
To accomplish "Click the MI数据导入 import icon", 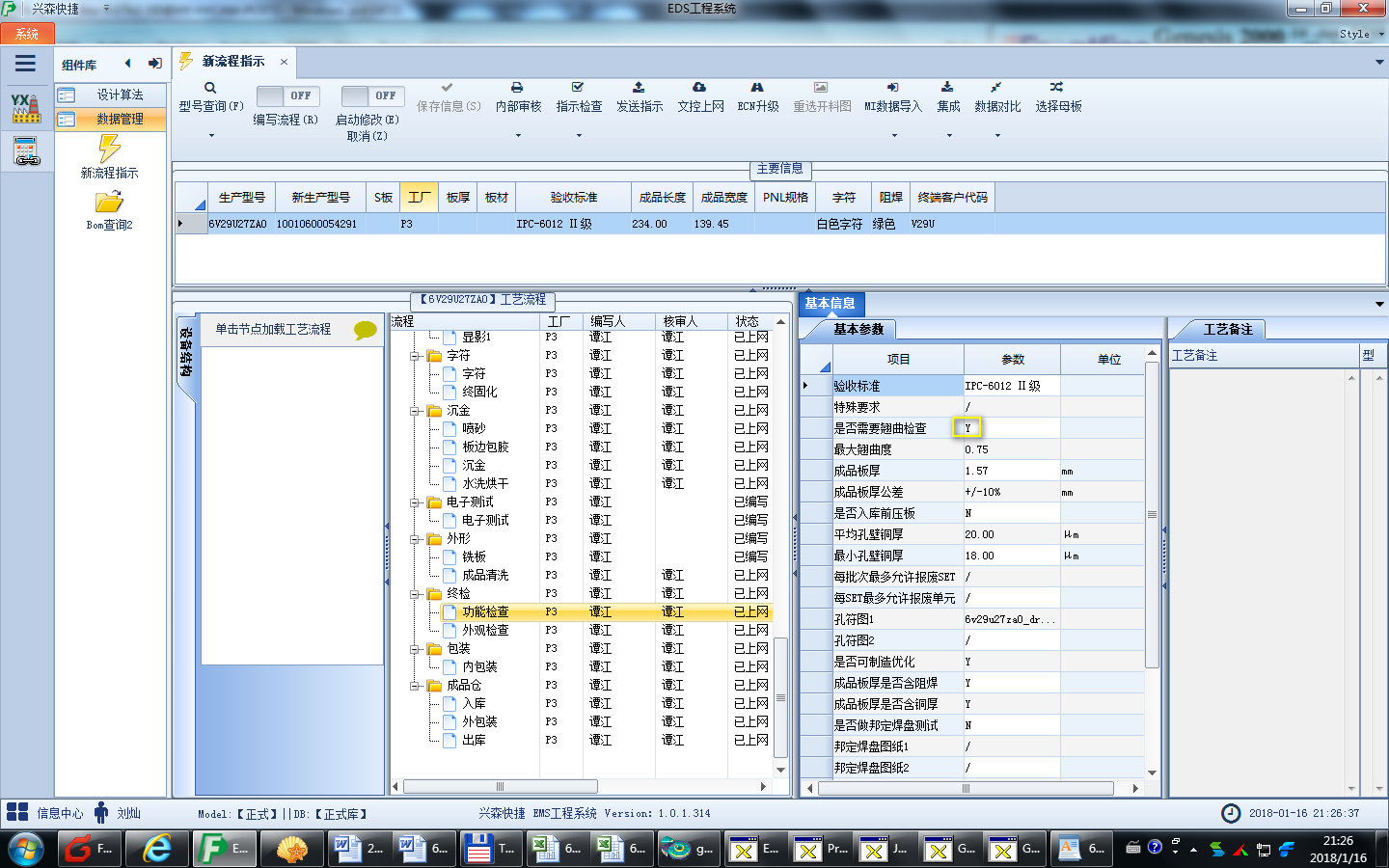I will point(892,87).
